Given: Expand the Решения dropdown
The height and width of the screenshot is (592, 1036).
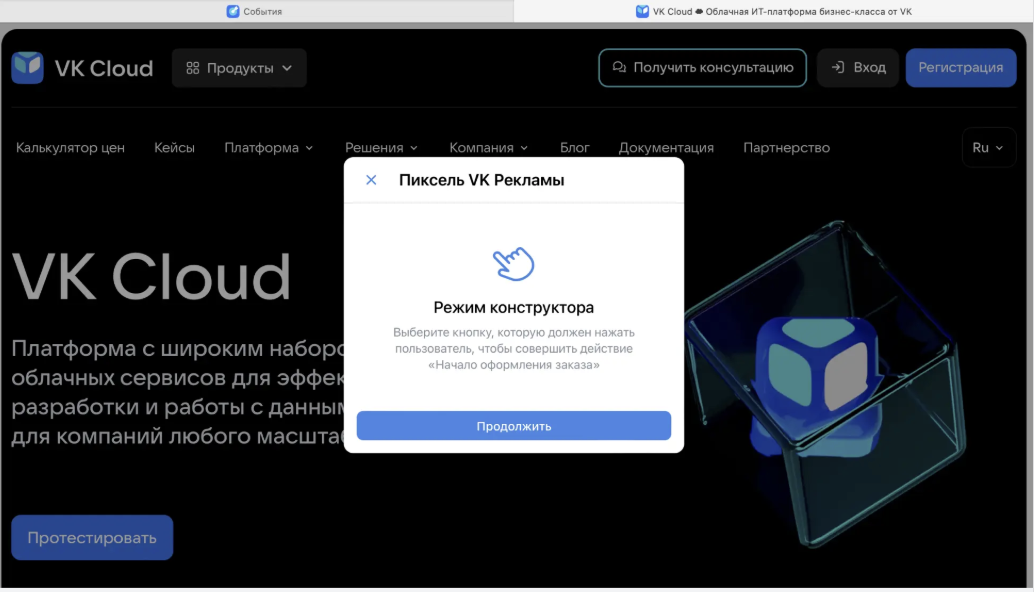Looking at the screenshot, I should 381,147.
